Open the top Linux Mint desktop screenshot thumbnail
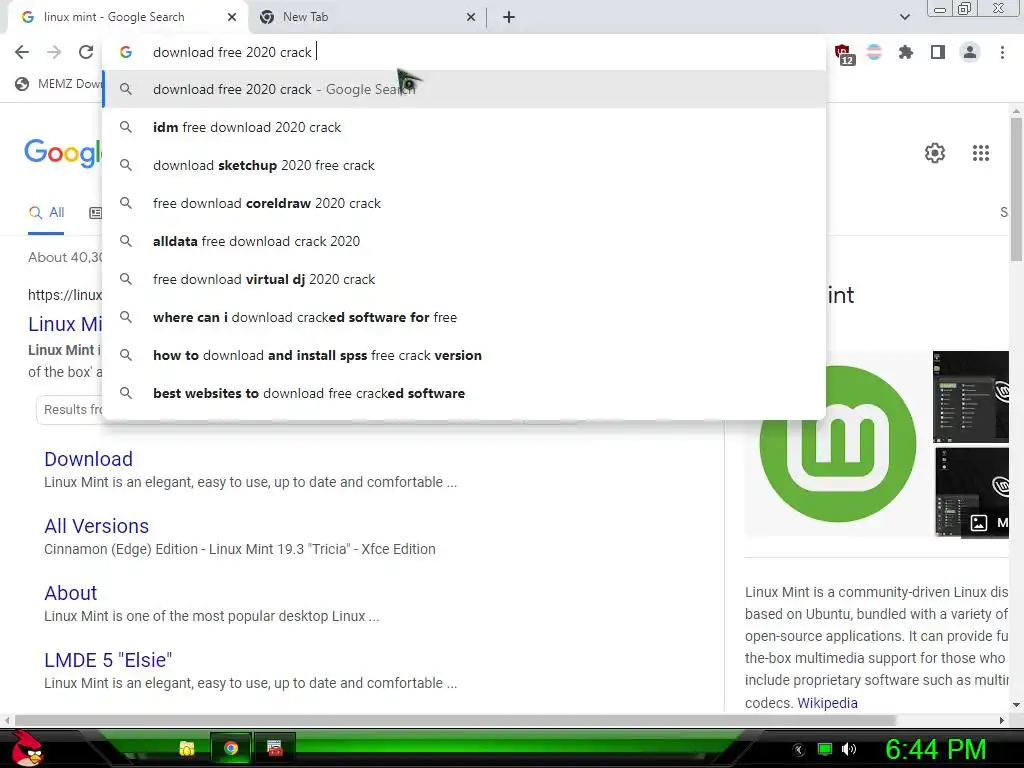This screenshot has height=768, width=1024. [971, 396]
